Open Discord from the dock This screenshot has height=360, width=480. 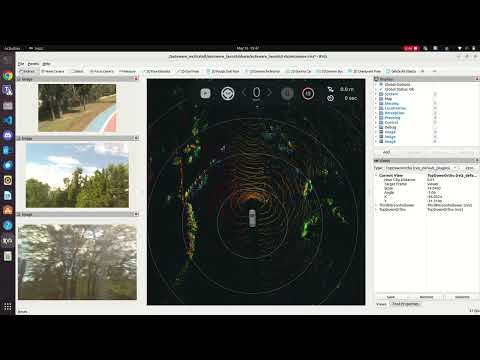point(8,135)
